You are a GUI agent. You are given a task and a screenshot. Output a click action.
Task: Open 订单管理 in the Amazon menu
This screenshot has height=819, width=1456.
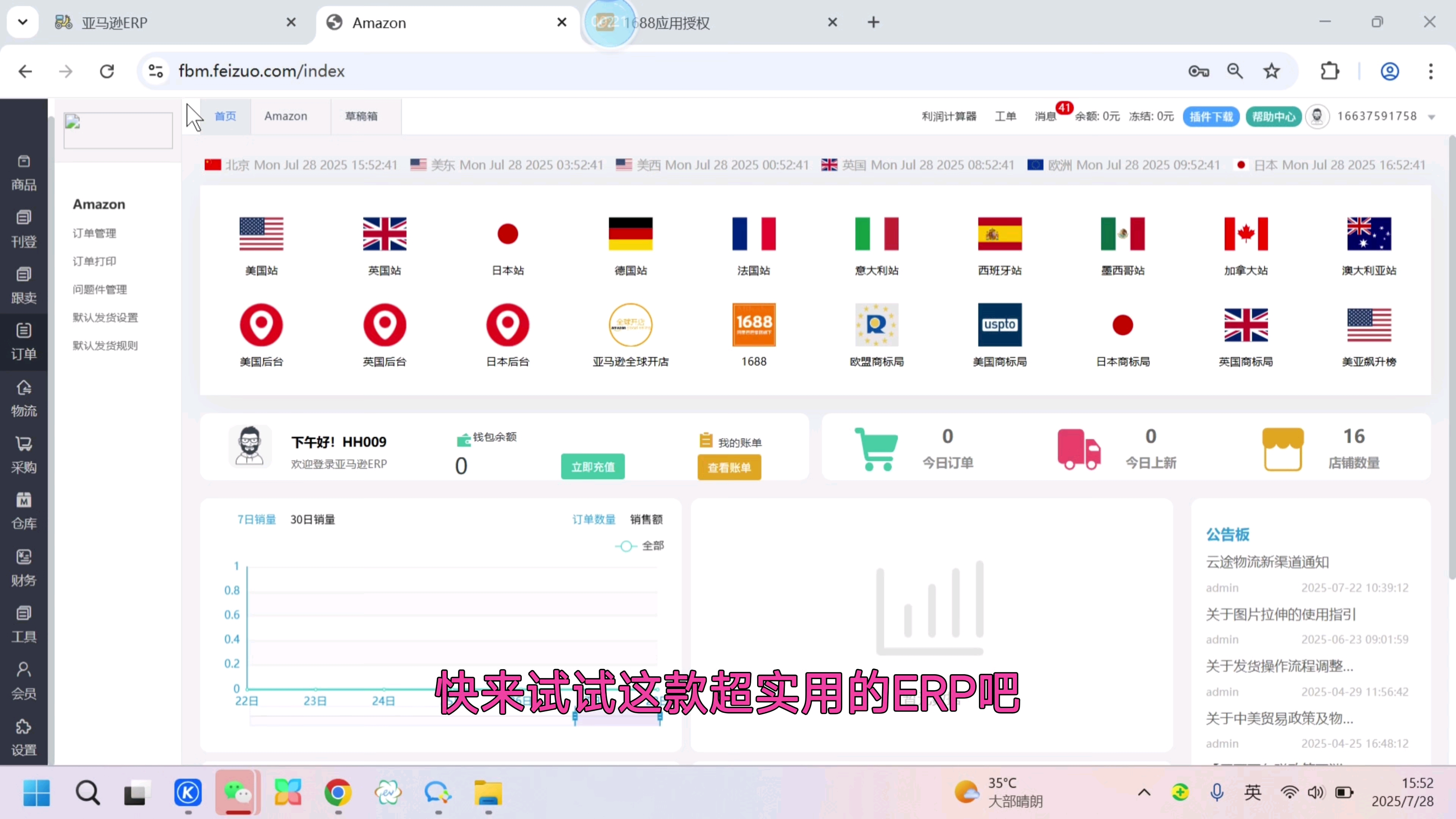pyautogui.click(x=94, y=234)
